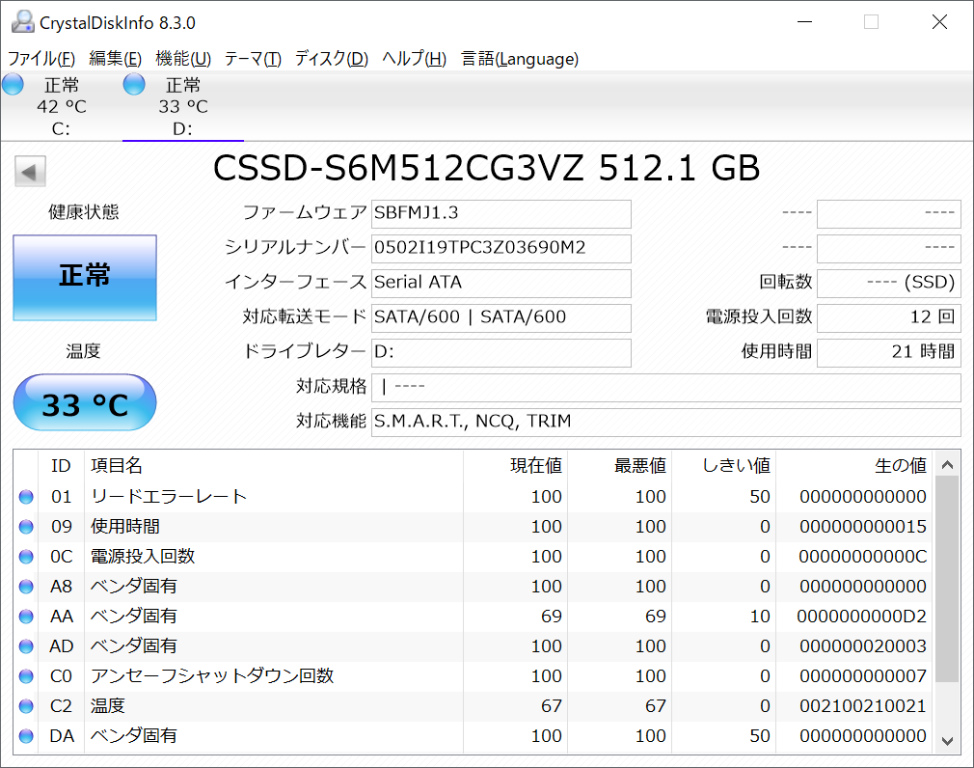Image resolution: width=974 pixels, height=768 pixels.
Task: Click status orb for アンセーフシャットダウン回数 row
Action: (x=26, y=677)
